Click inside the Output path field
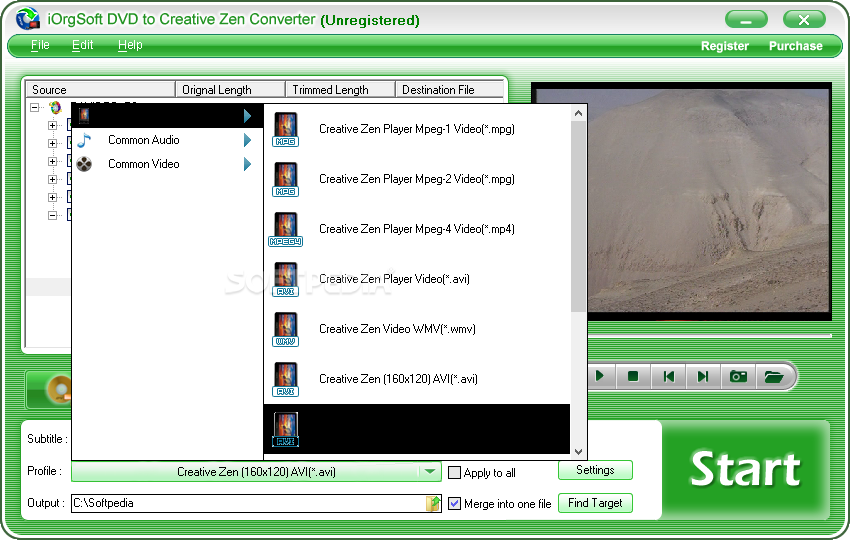The width and height of the screenshot is (850, 540). click(x=249, y=503)
